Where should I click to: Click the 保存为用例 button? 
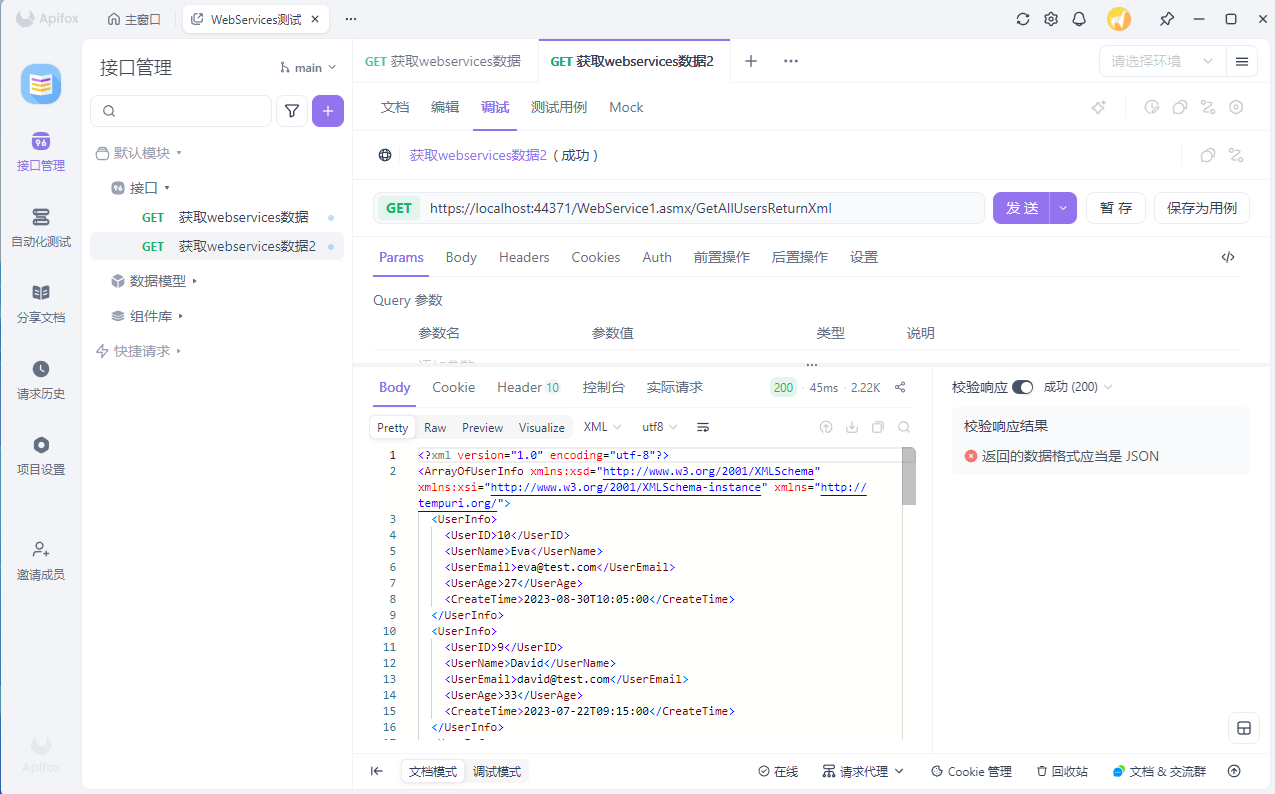point(1201,208)
